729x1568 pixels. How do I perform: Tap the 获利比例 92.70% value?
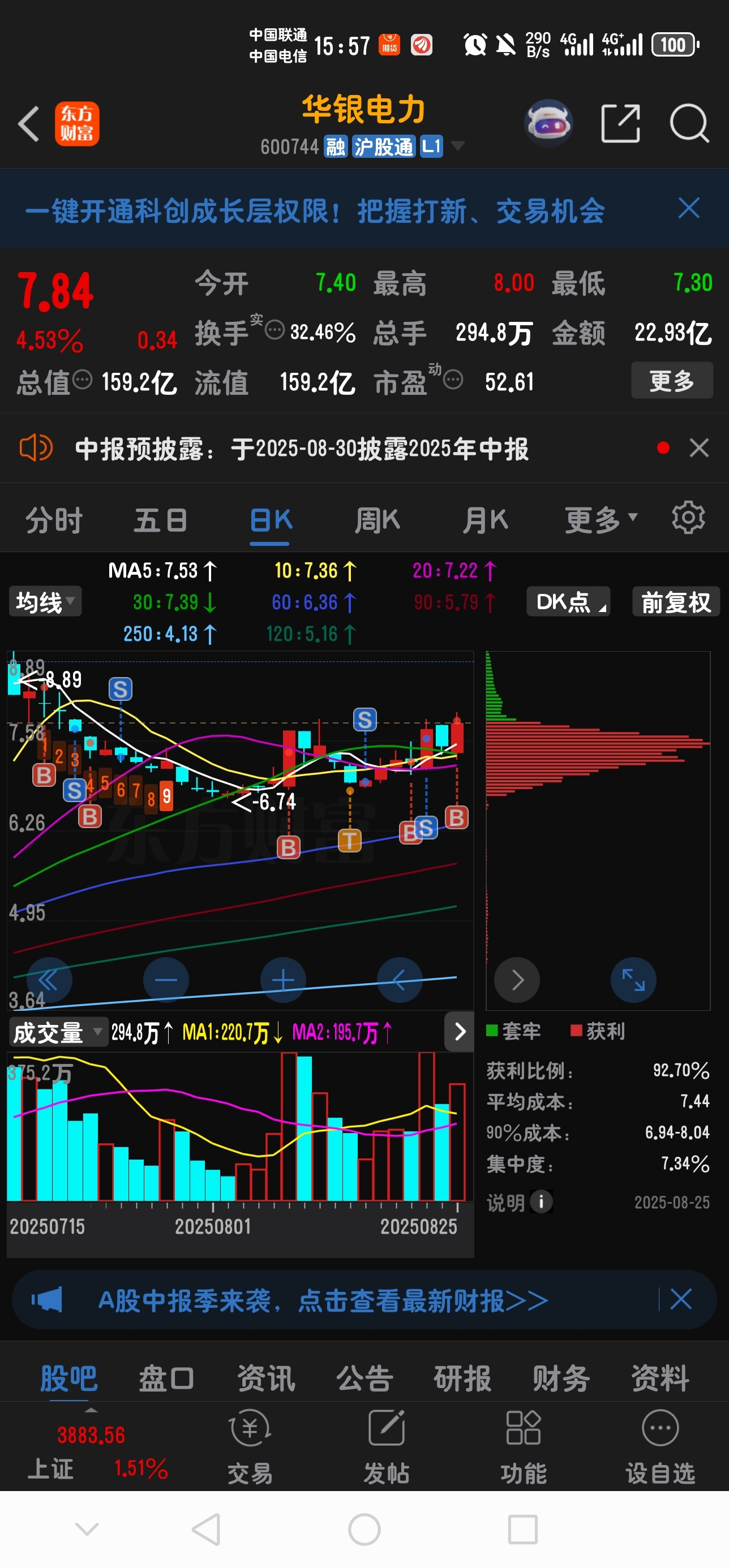(681, 1070)
